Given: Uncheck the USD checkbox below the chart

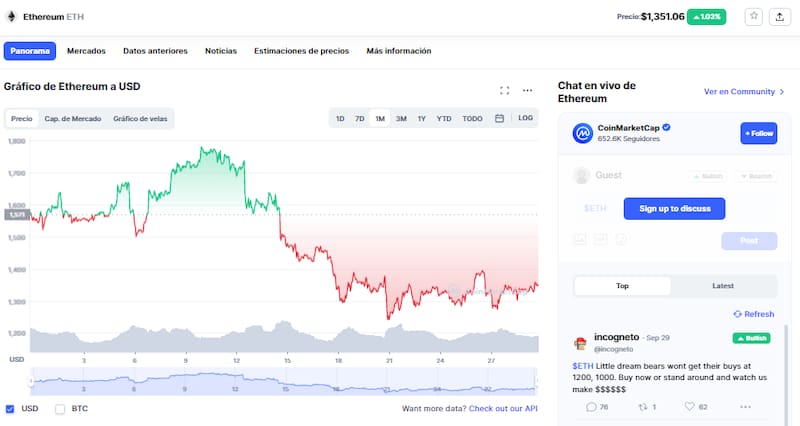Looking at the screenshot, I should 10,409.
